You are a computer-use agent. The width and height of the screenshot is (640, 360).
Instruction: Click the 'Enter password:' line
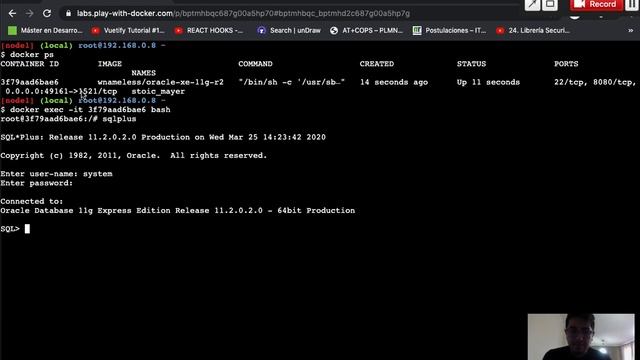pyautogui.click(x=37, y=183)
